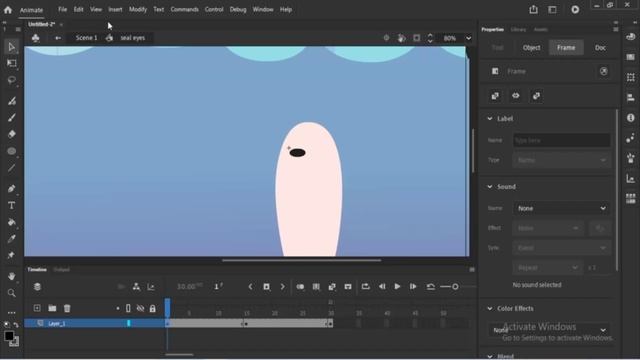Expand the Blend section
The image size is (640, 360).
[490, 356]
